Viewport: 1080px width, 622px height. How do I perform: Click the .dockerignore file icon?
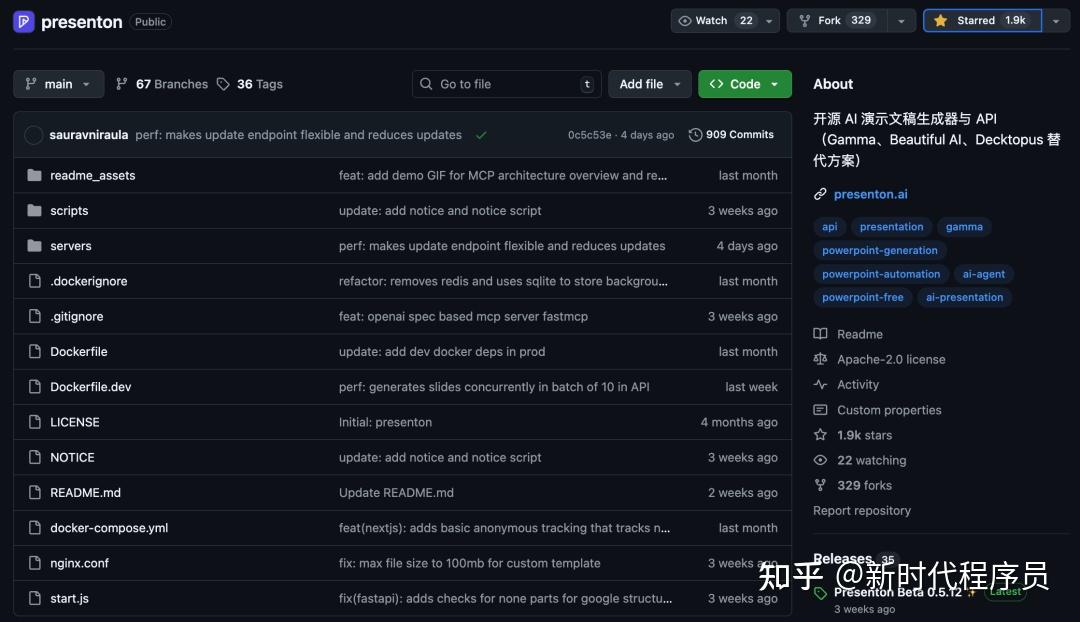pos(34,281)
